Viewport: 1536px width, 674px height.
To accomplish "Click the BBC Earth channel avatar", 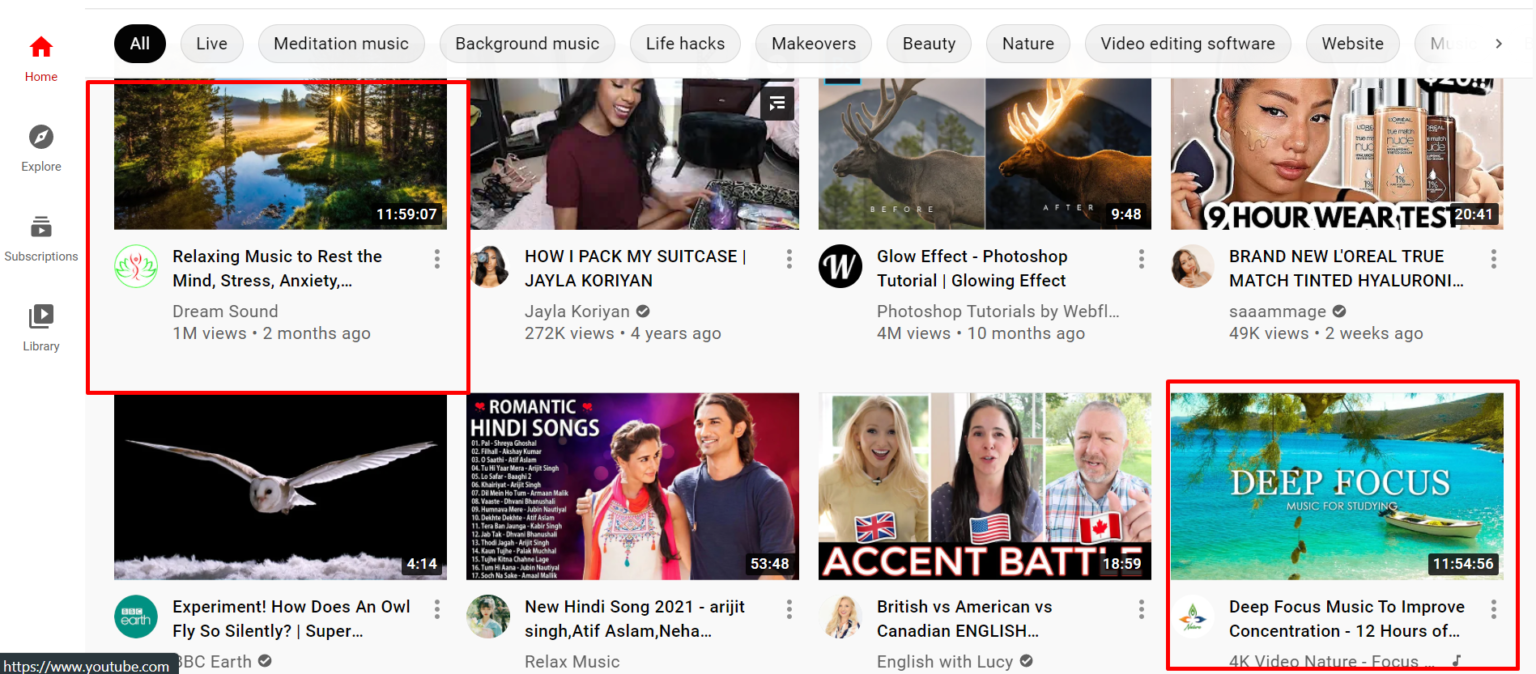I will click(136, 616).
